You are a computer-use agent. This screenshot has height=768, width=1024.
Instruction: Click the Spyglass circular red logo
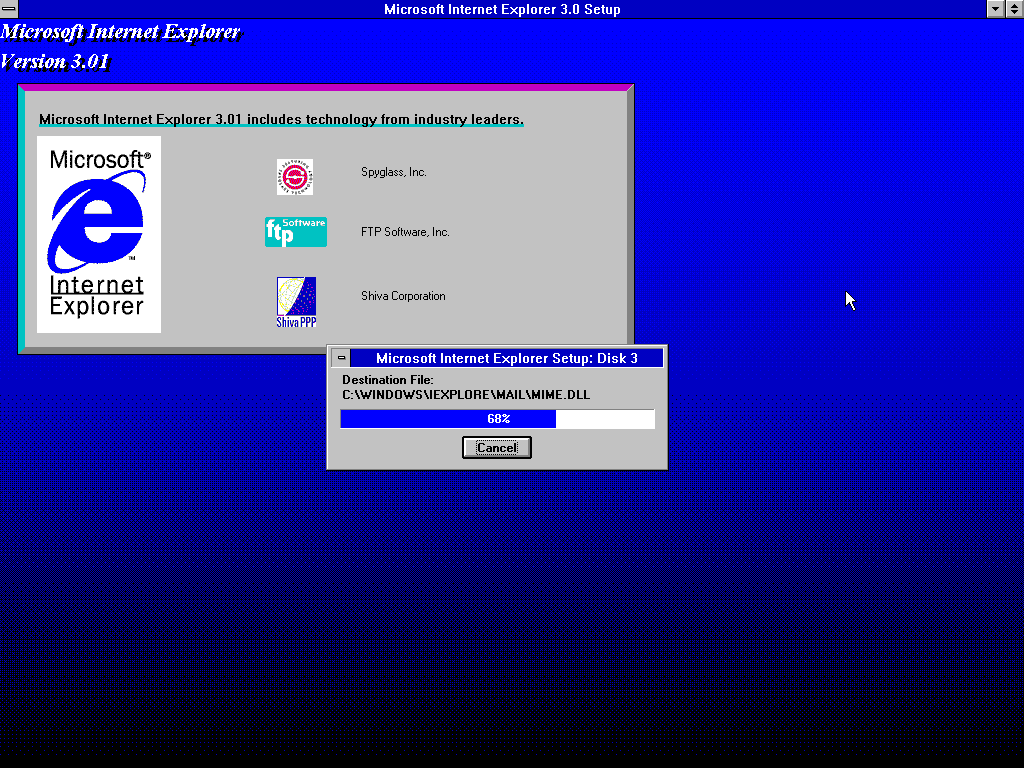click(295, 177)
